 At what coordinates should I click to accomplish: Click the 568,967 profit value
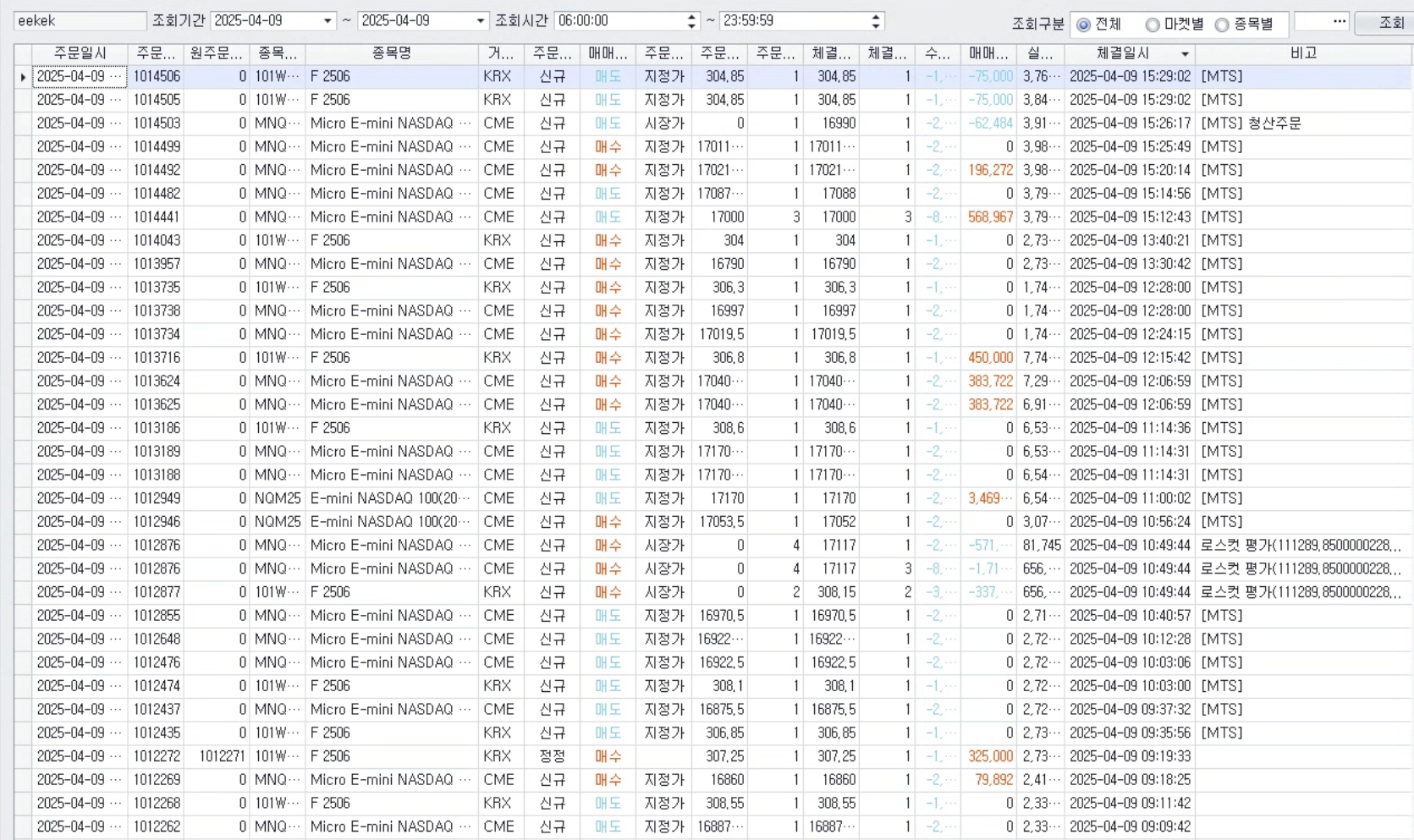(990, 217)
